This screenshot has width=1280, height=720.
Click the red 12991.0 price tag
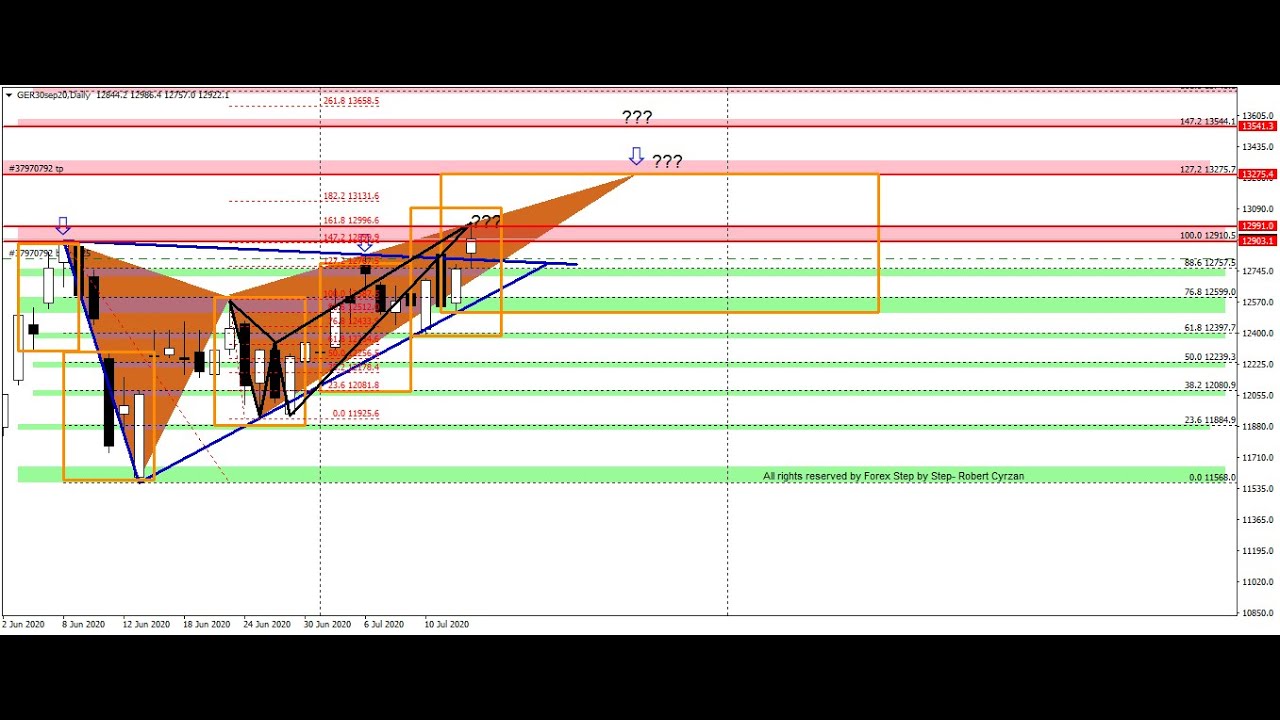1258,226
